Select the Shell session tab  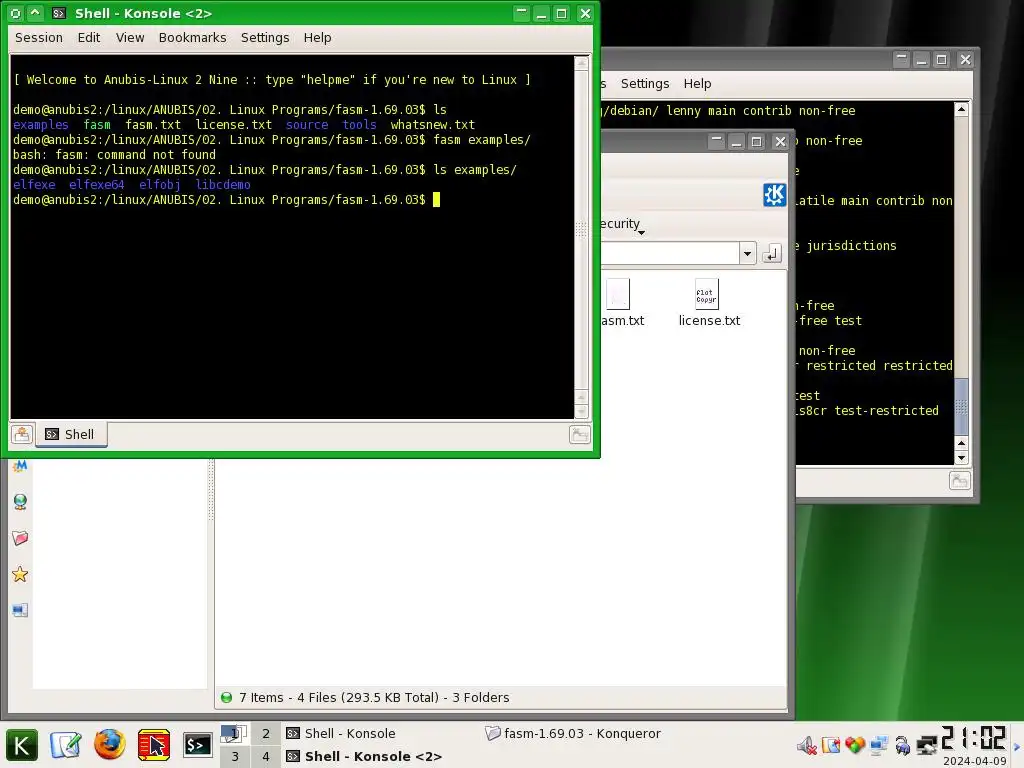click(71, 434)
